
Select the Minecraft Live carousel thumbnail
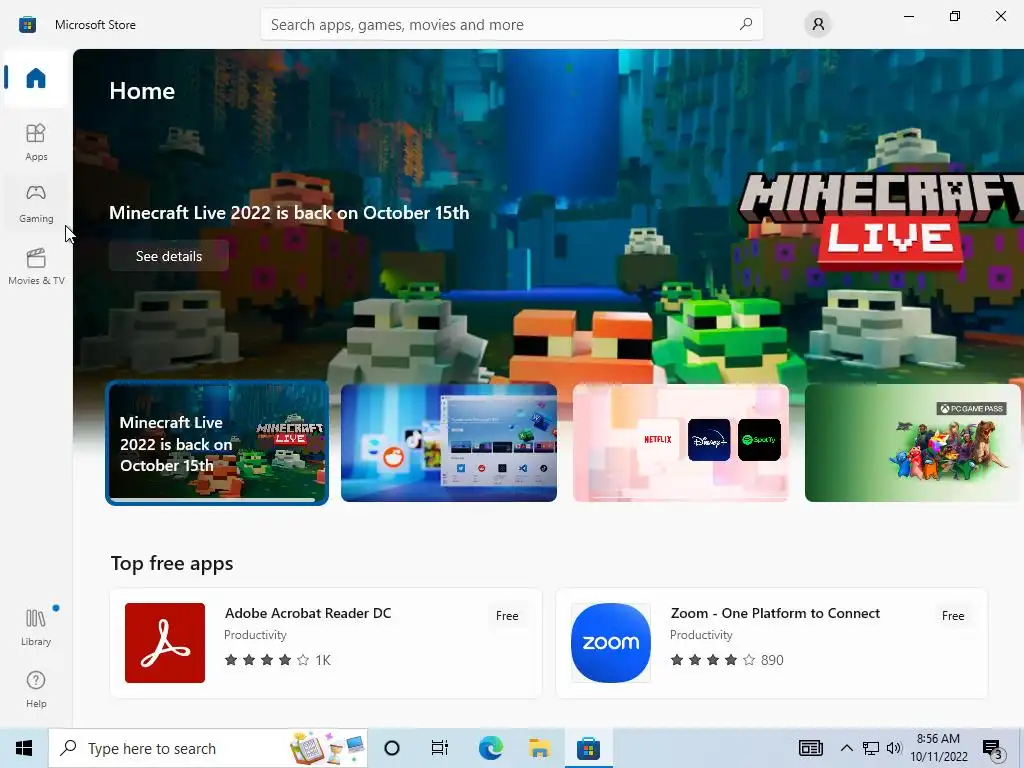tap(217, 443)
